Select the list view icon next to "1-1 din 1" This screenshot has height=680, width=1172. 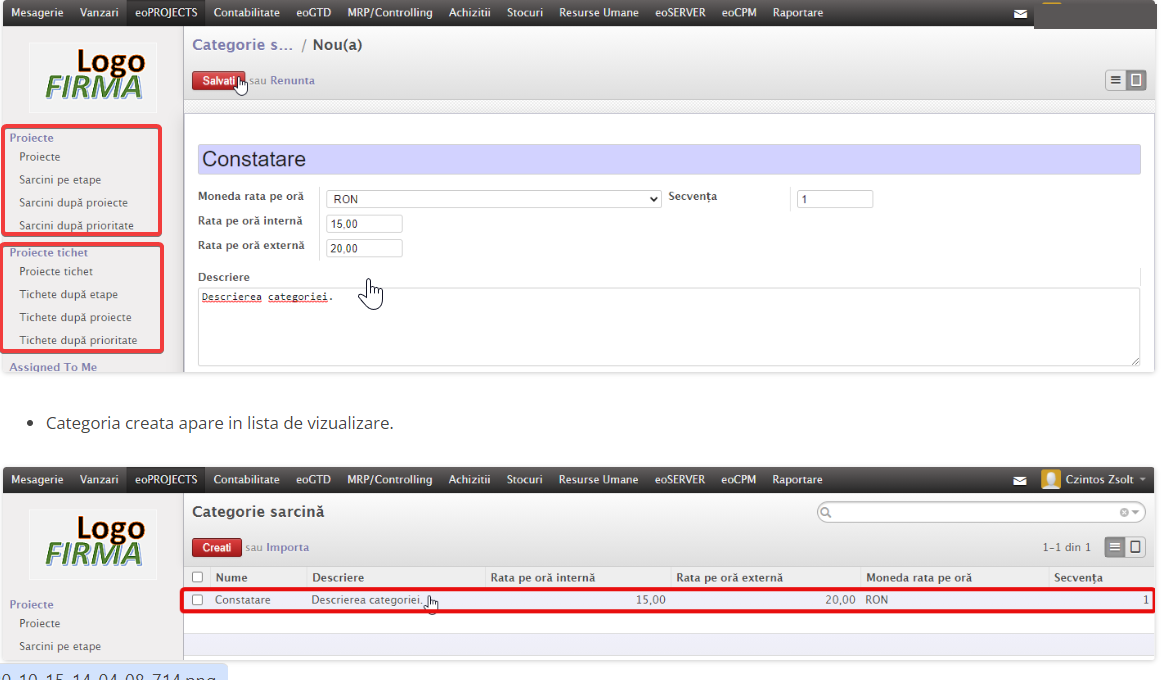1116,547
